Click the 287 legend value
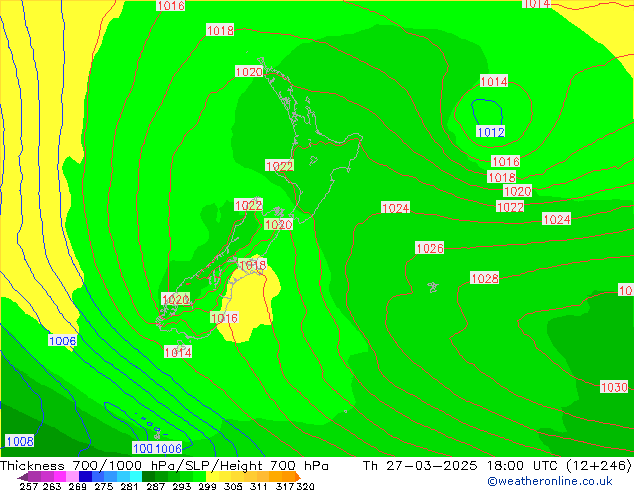The width and height of the screenshot is (634, 490). pos(155,486)
